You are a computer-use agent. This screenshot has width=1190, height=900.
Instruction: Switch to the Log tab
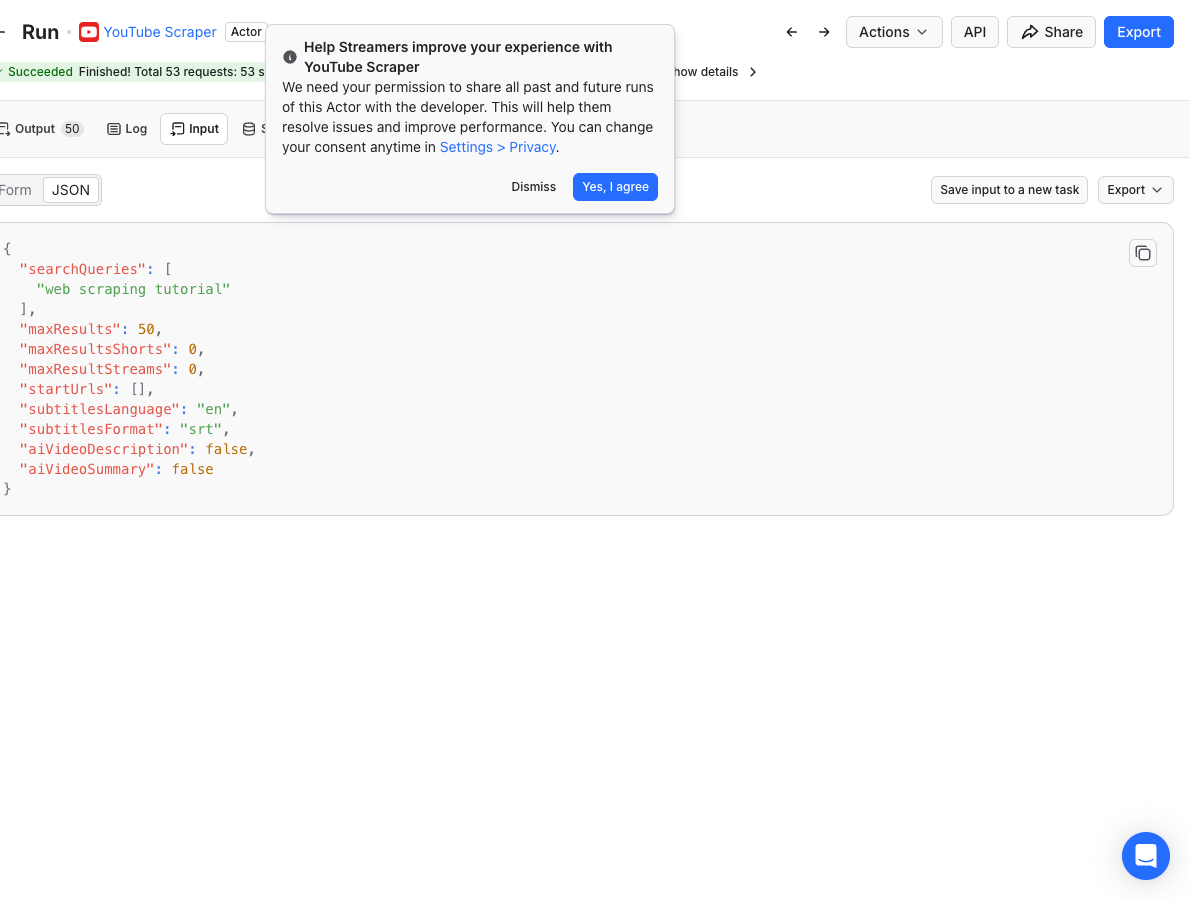tap(127, 129)
